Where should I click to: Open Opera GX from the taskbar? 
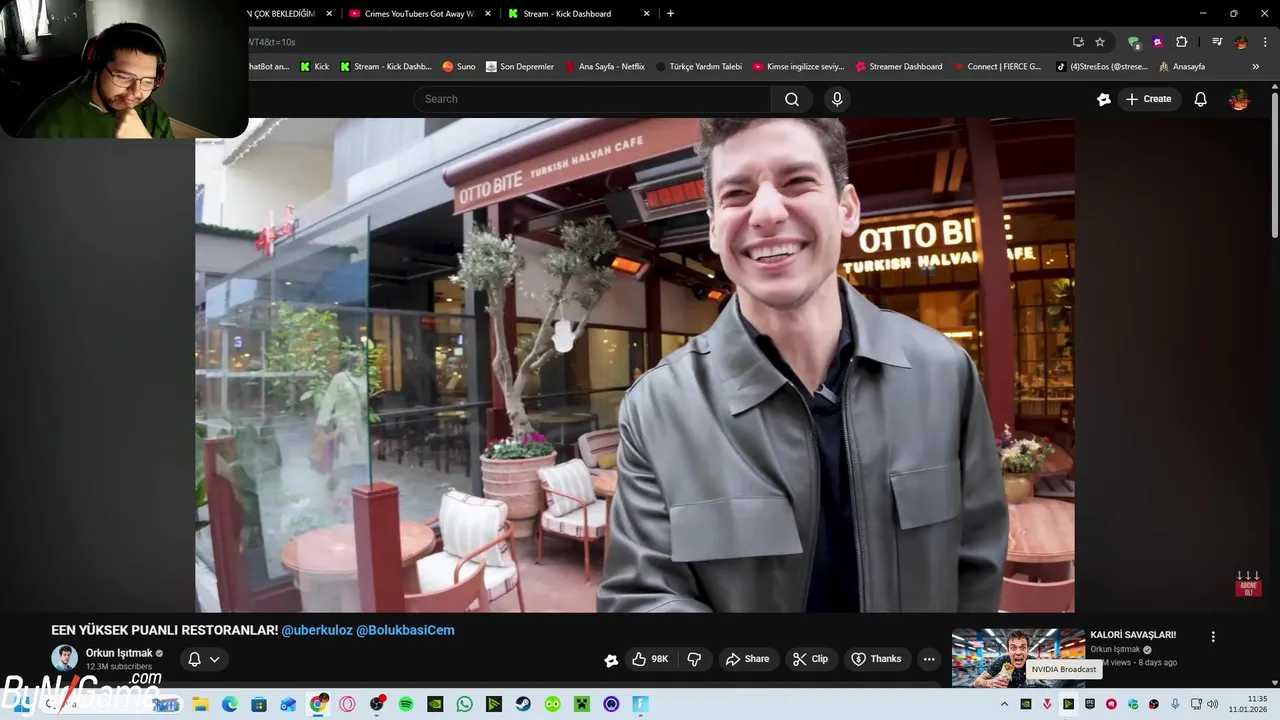(x=347, y=704)
